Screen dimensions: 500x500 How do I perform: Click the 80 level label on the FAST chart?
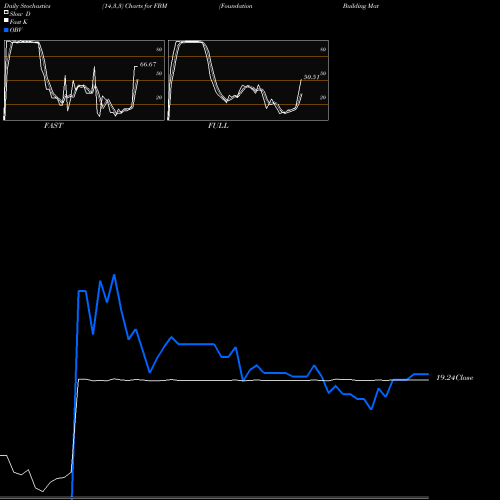point(159,49)
